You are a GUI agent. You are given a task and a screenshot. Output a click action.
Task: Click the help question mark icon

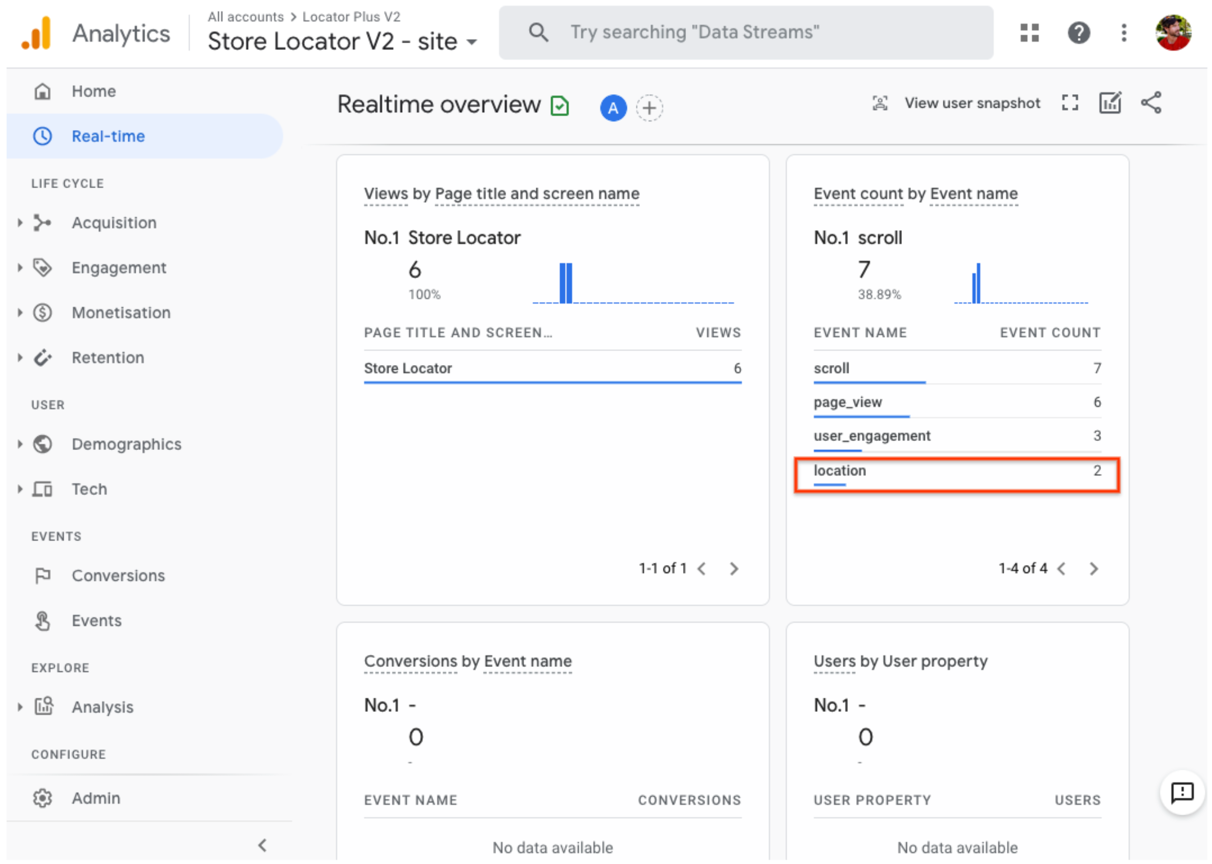click(x=1078, y=33)
